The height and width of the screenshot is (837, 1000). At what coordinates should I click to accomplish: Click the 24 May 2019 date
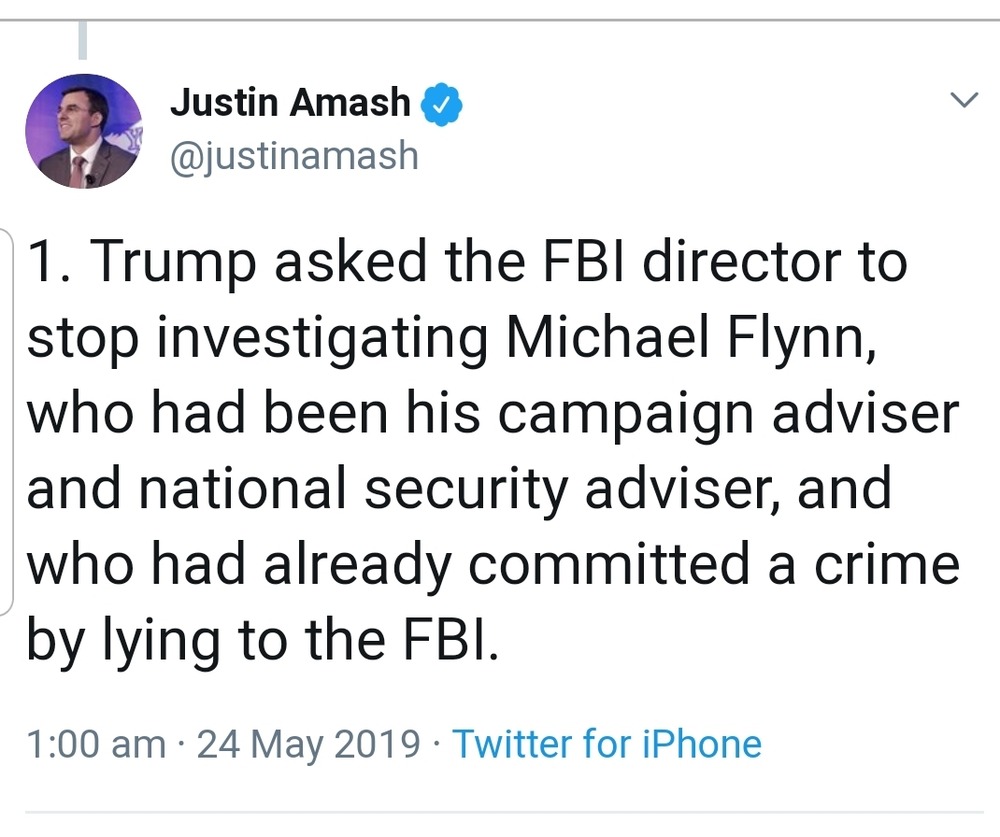(309, 744)
